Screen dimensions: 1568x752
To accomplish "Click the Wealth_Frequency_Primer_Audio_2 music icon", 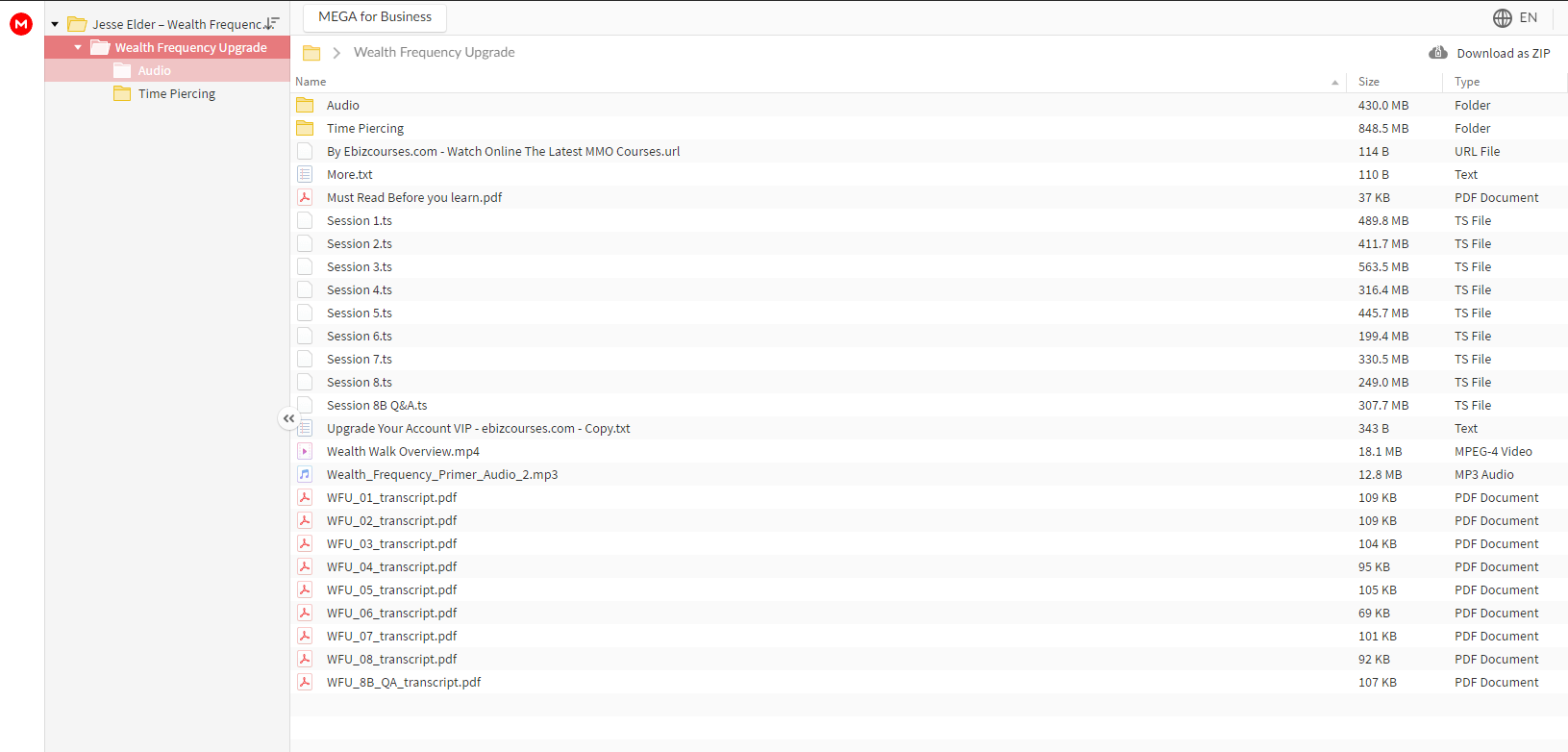I will [305, 474].
